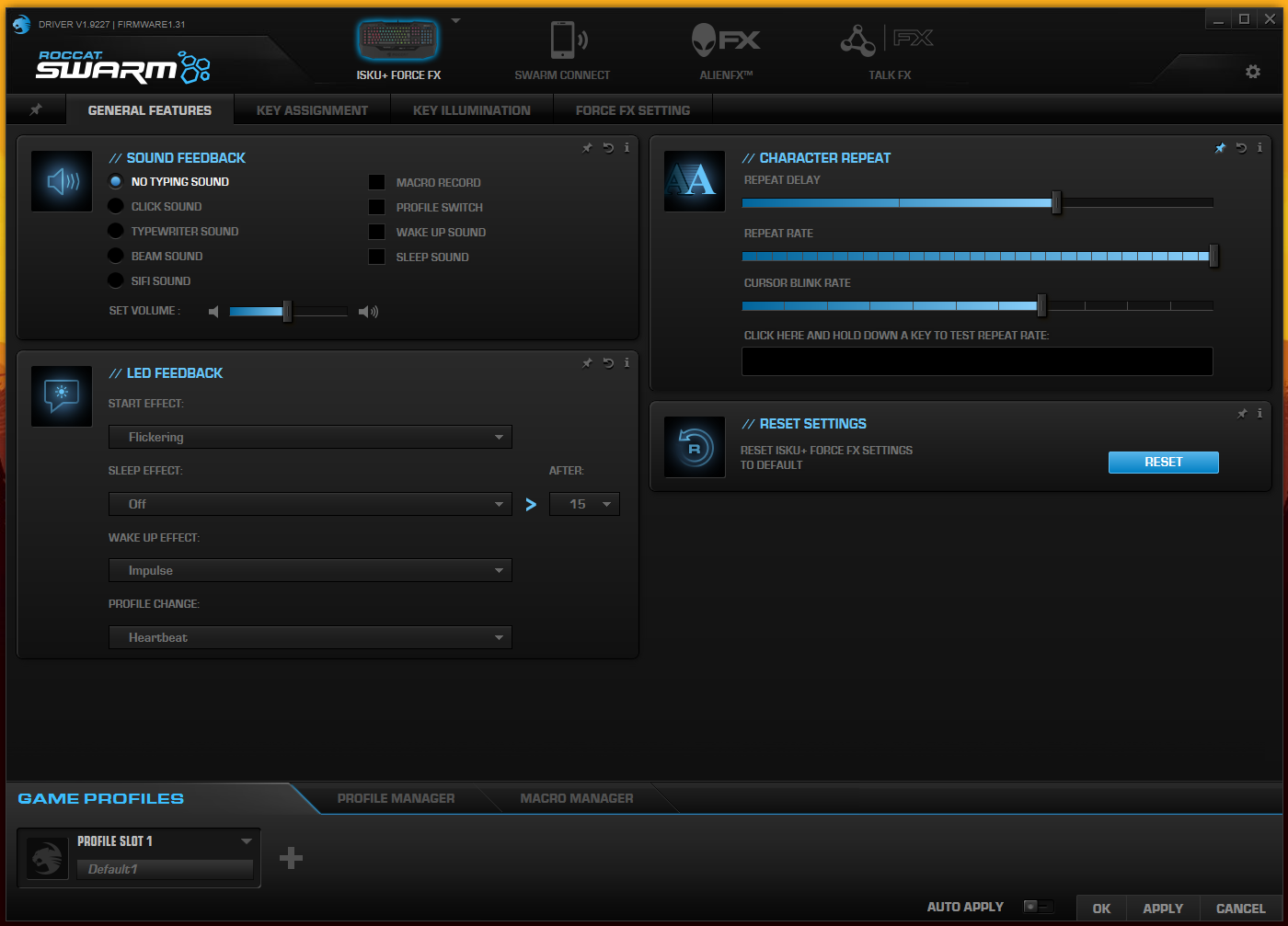Open Start Effect dropdown showing Flickering

pos(310,437)
